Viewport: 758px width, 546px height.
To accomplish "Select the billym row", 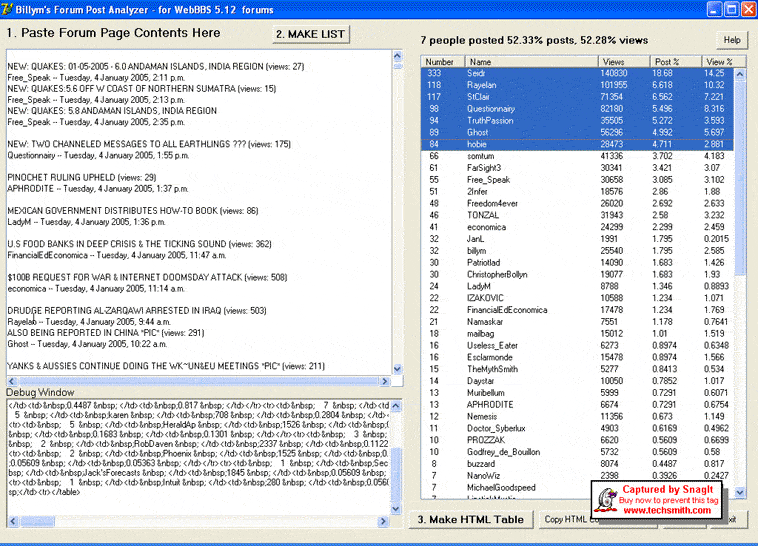I will (577, 251).
